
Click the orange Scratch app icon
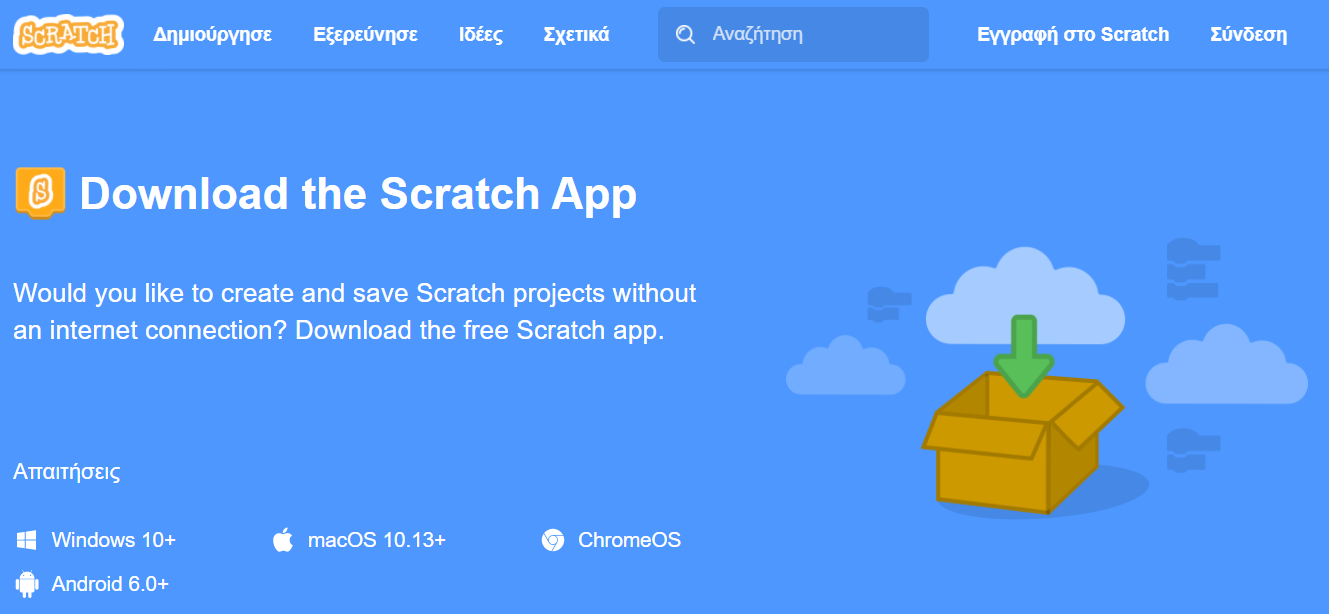click(x=41, y=193)
